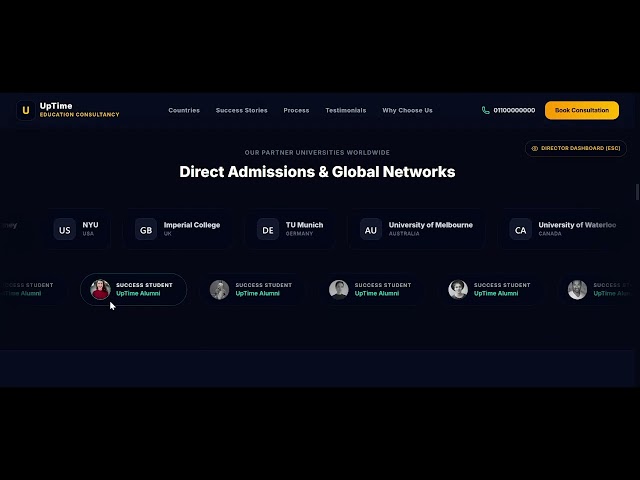Select the NYU university card
The width and height of the screenshot is (640, 480).
[79, 229]
